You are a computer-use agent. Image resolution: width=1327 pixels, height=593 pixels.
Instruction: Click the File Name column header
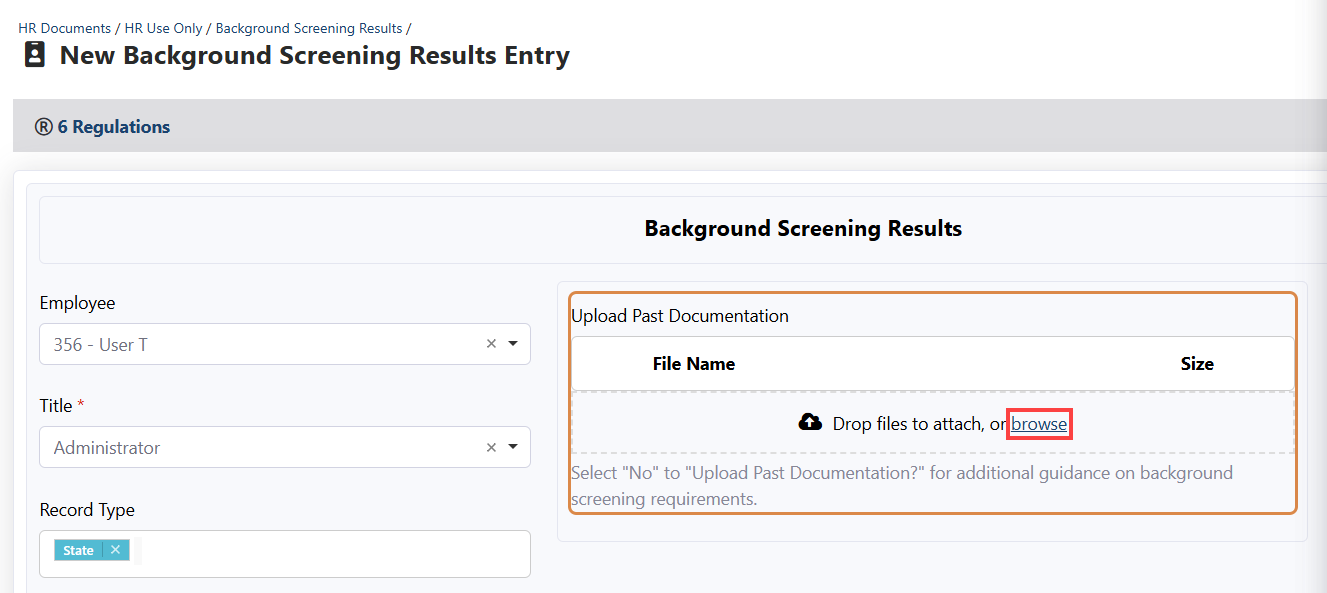[x=694, y=364]
